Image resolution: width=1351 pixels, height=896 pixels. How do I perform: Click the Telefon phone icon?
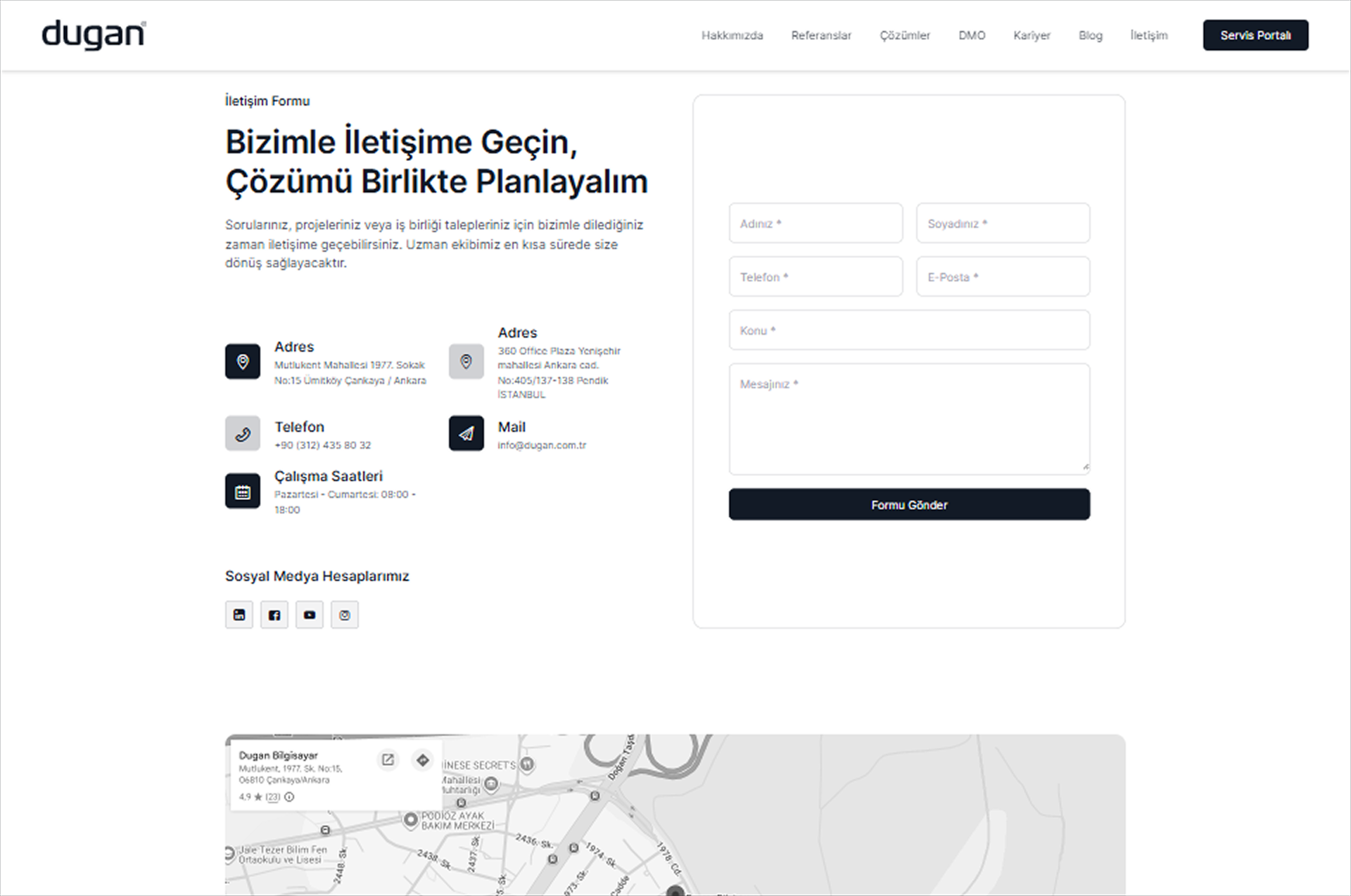coord(243,433)
